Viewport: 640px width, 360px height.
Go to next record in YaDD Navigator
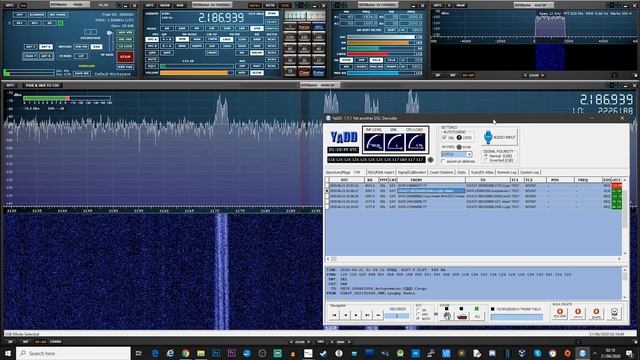[x=356, y=315]
